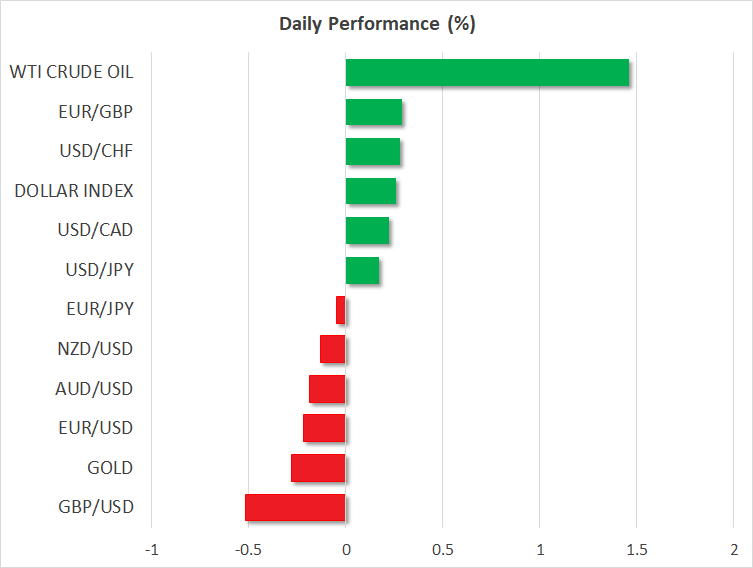The height and width of the screenshot is (568, 753).
Task: Click the USD/JPY green bar
Action: (x=362, y=270)
